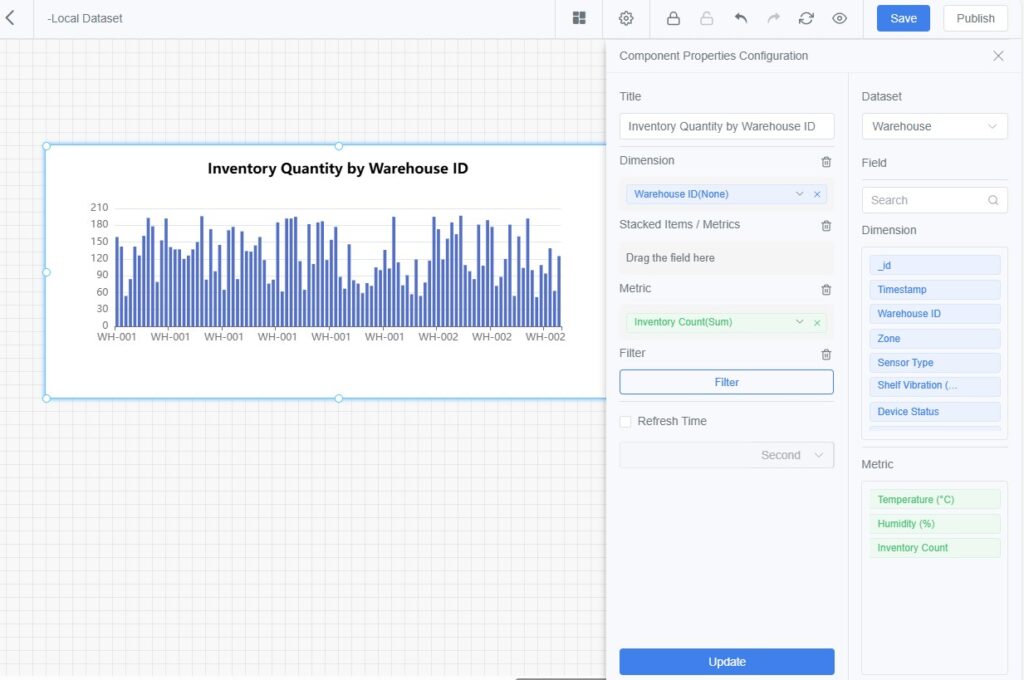Viewport: 1024px width, 680px height.
Task: Click the back arrow icon
Action: click(x=11, y=18)
